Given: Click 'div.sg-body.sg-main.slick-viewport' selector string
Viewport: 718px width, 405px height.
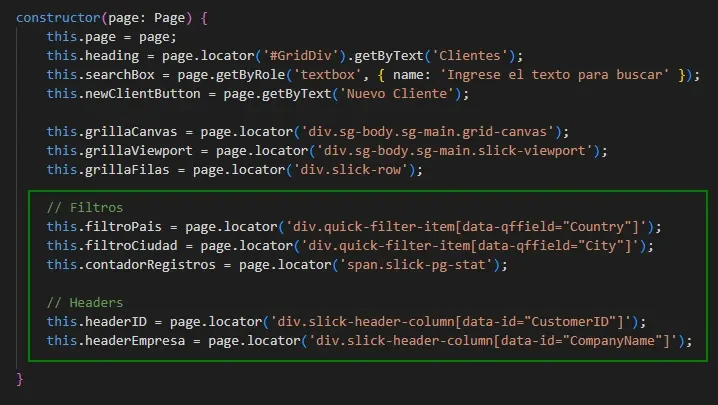Looking at the screenshot, I should pos(454,151).
